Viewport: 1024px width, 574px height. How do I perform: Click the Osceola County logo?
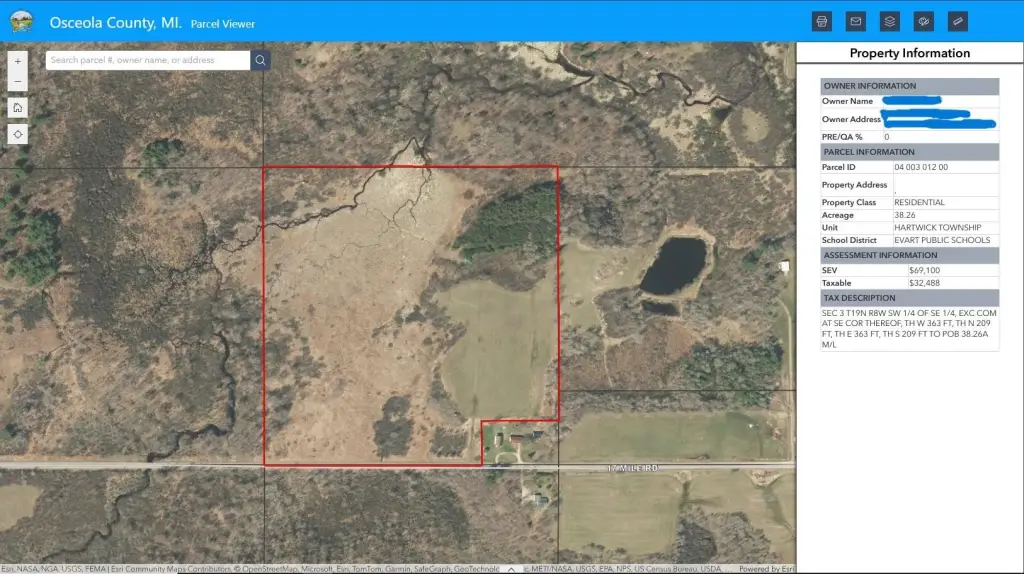[21, 22]
